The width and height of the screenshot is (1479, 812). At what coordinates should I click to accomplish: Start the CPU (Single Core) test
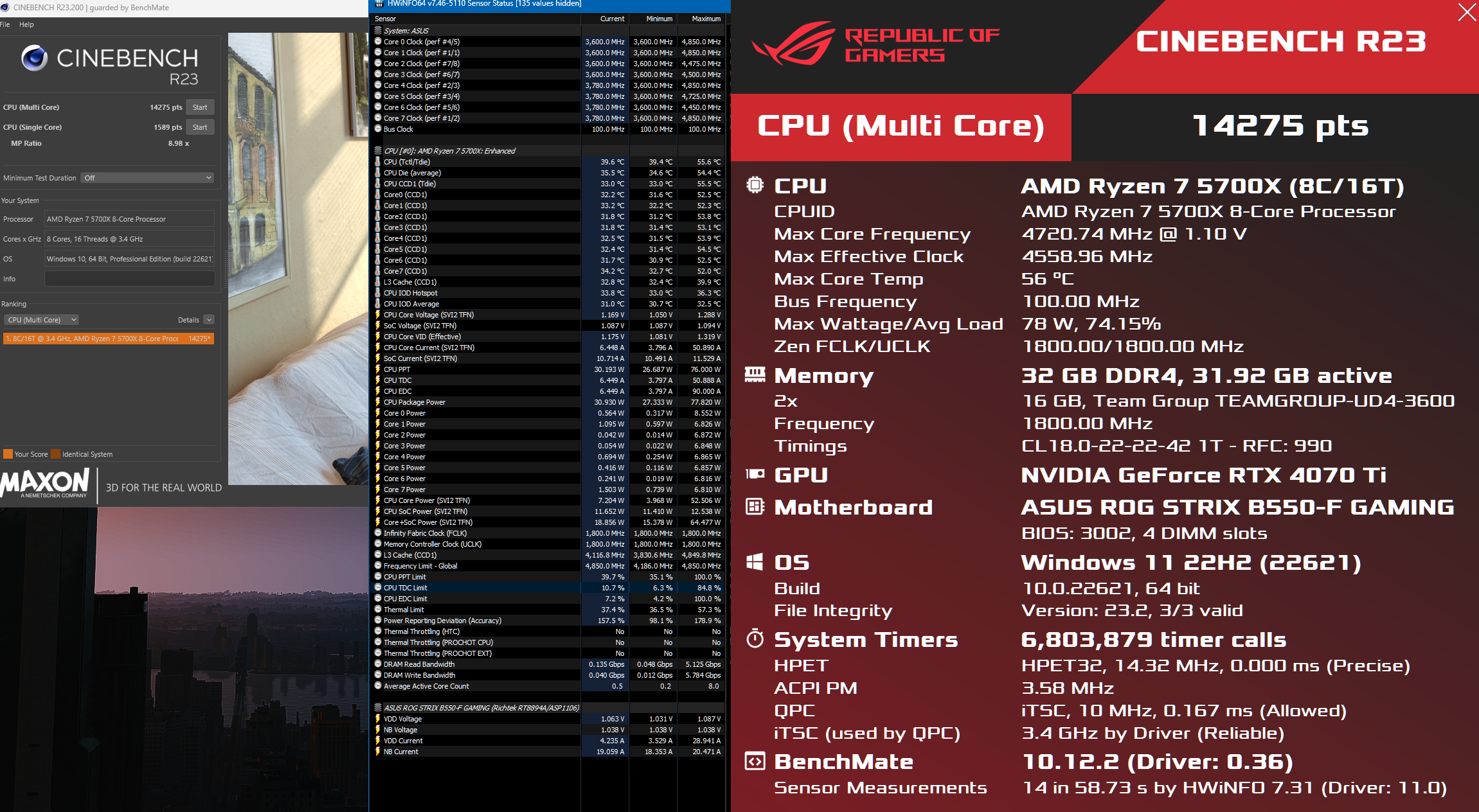point(200,127)
